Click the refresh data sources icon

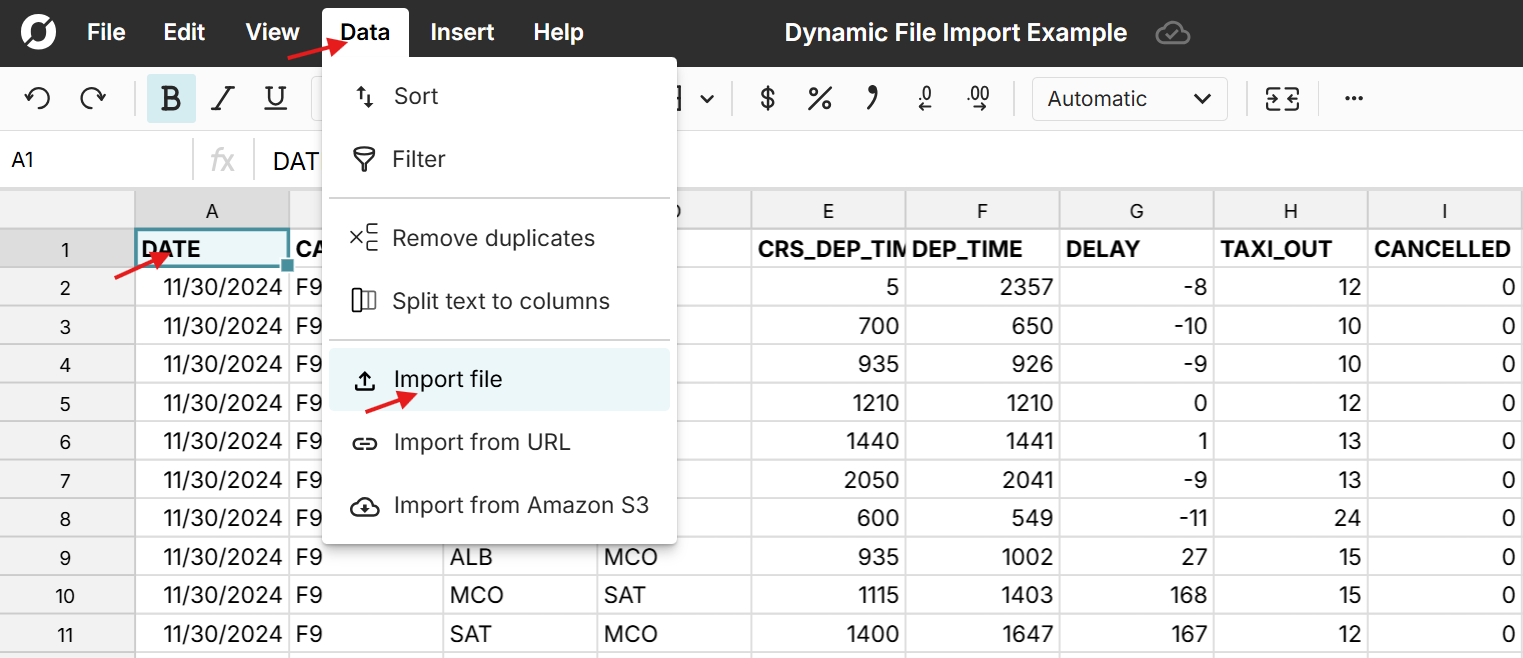point(1281,98)
